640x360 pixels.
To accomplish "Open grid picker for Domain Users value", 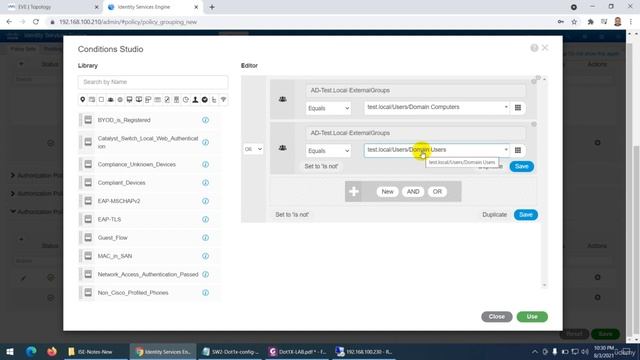I will pyautogui.click(x=518, y=150).
